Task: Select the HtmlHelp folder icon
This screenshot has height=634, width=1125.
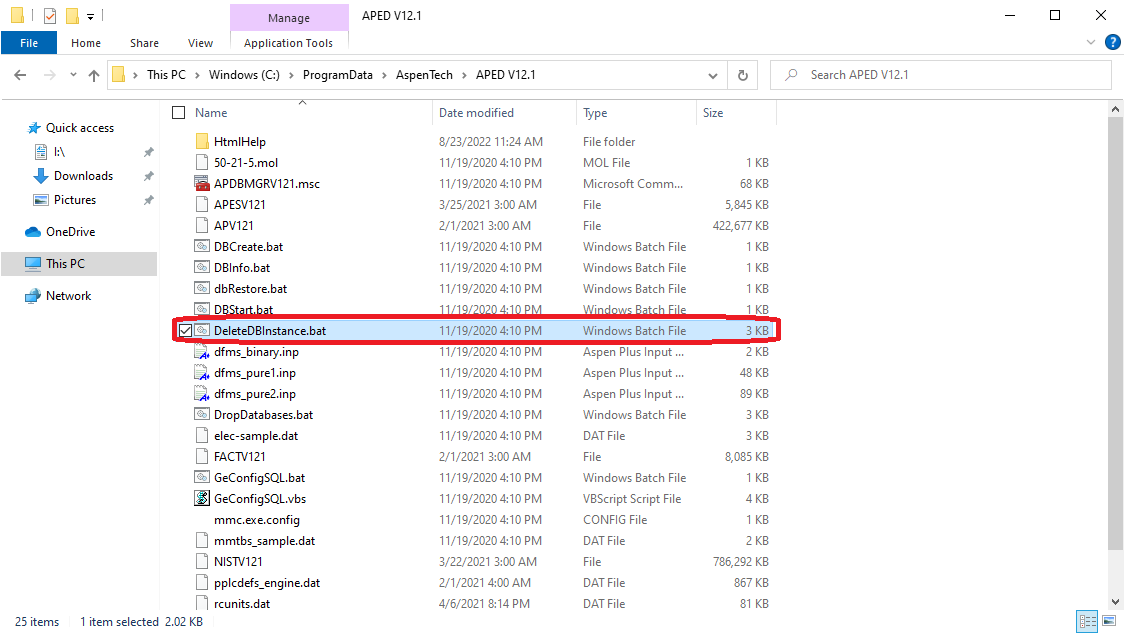Action: coord(202,141)
